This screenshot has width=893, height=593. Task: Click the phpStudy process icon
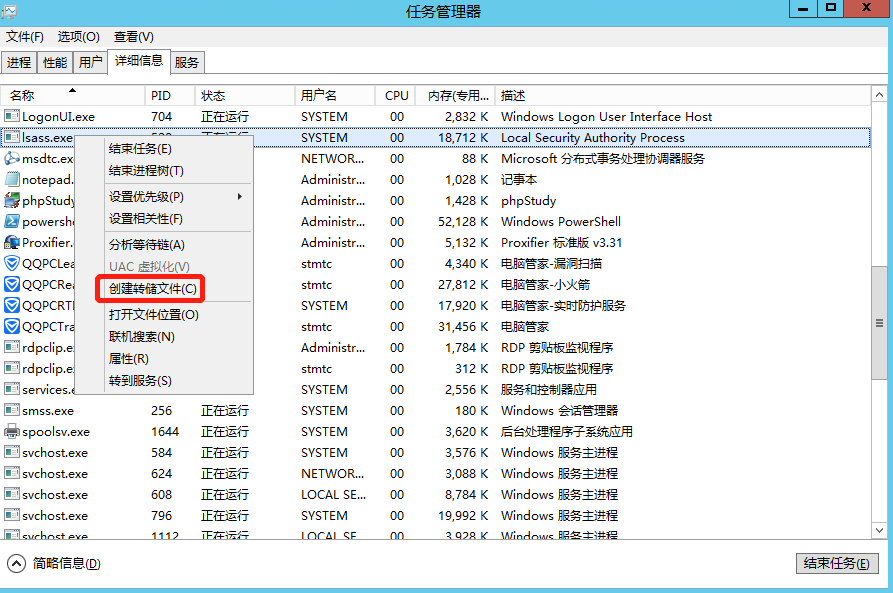pos(11,201)
